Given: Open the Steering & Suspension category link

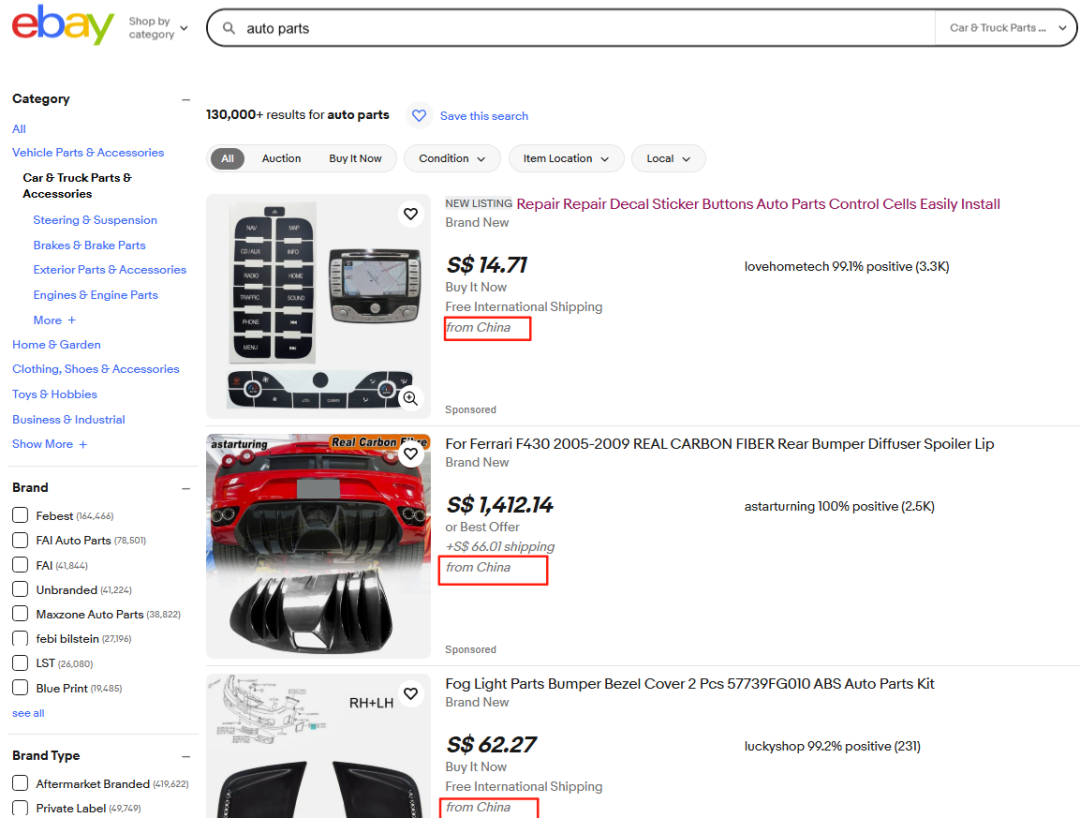Looking at the screenshot, I should (x=95, y=220).
